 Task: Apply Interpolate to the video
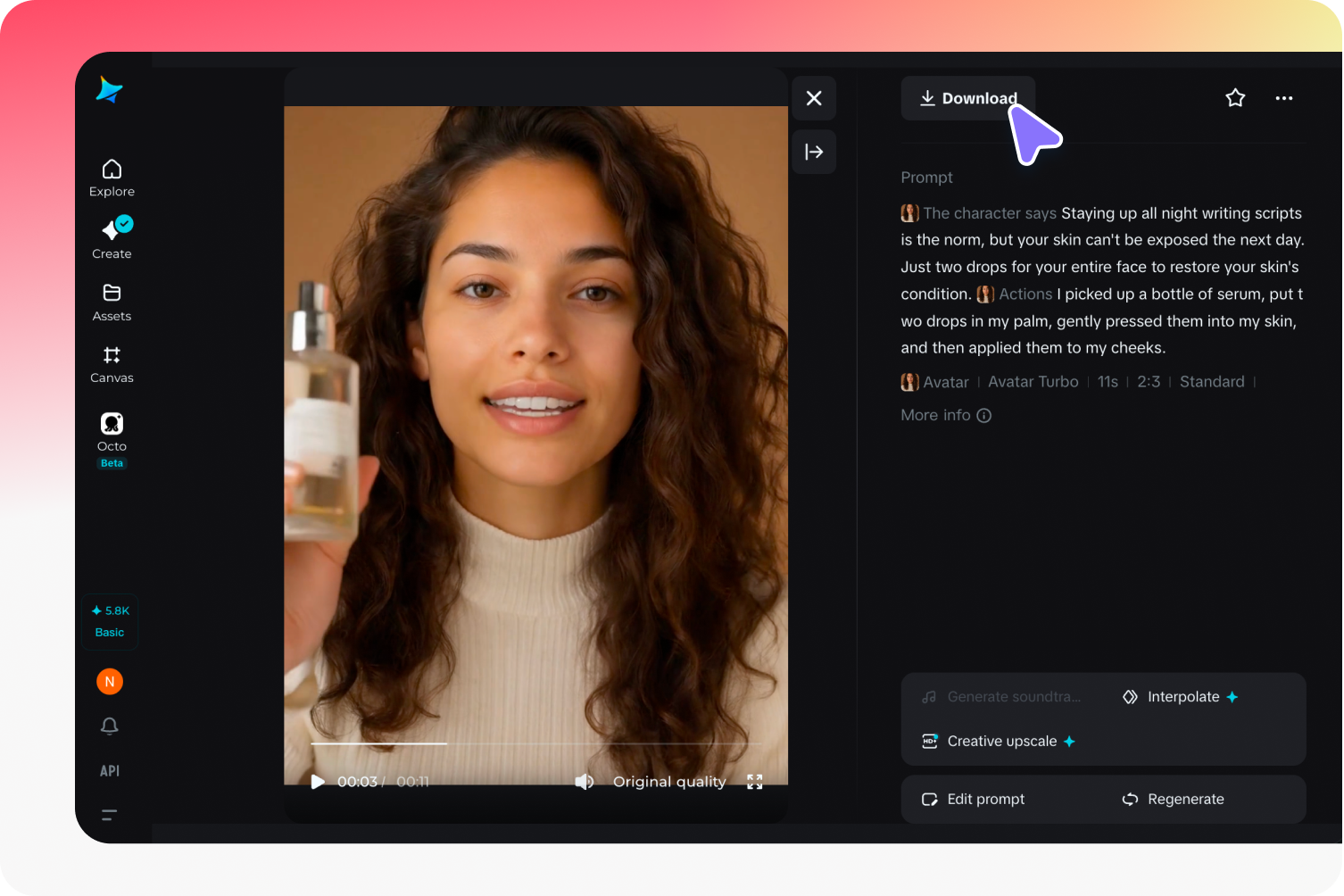click(x=1181, y=697)
